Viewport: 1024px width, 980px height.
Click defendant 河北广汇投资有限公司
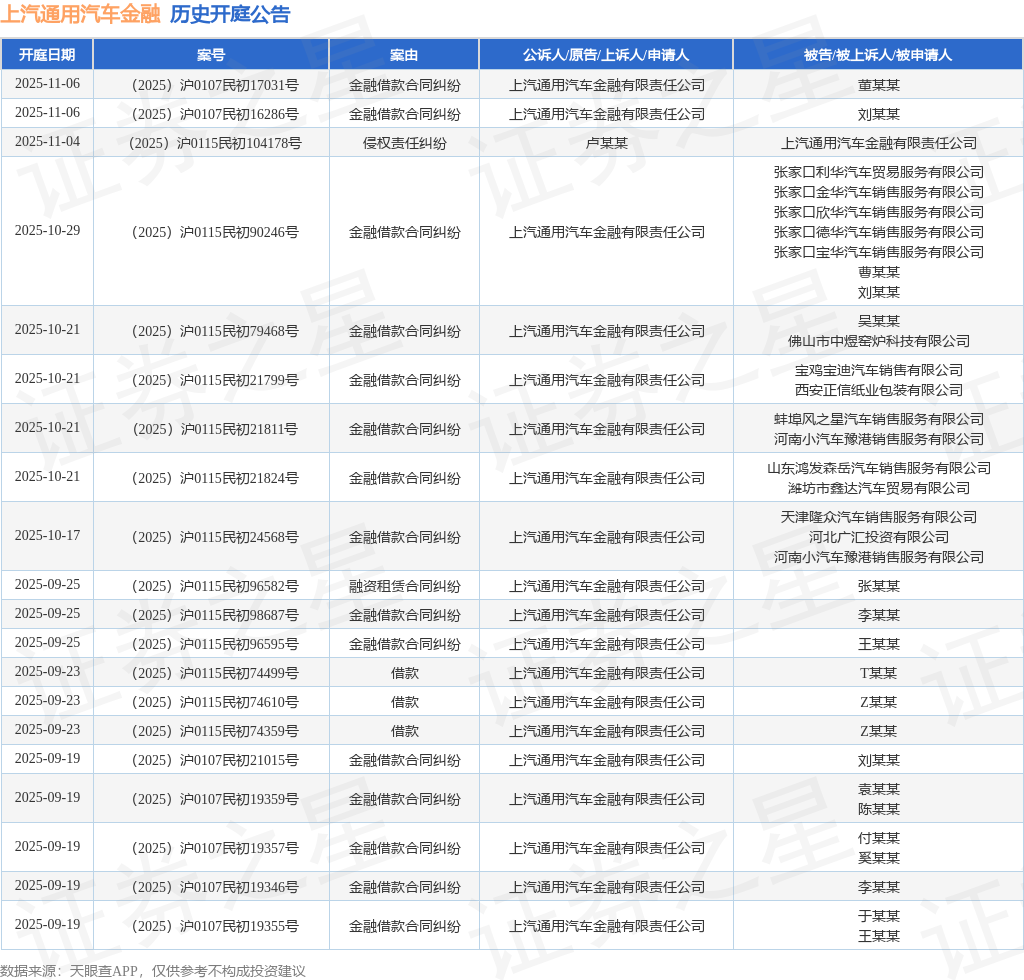pos(878,537)
